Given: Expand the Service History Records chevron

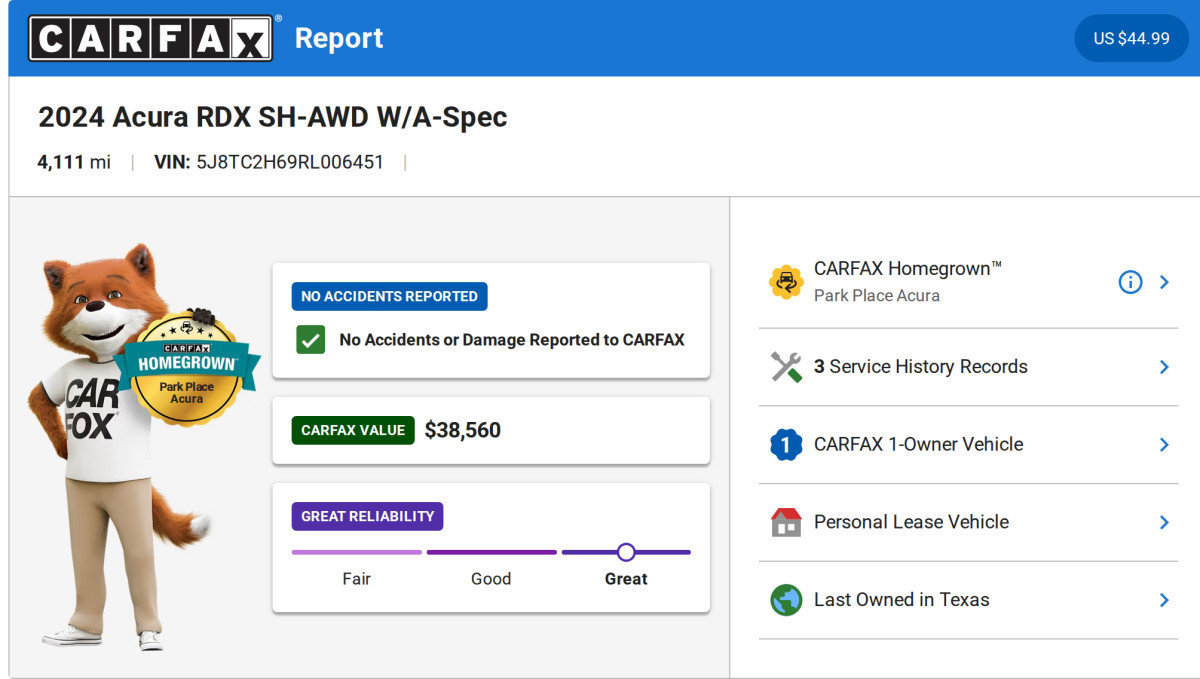Looking at the screenshot, I should [1164, 367].
